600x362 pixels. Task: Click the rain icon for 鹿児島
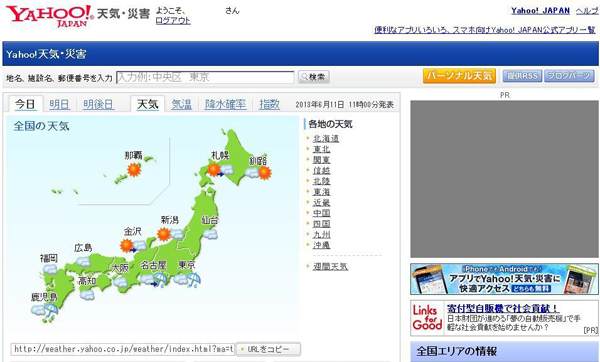click(52, 311)
